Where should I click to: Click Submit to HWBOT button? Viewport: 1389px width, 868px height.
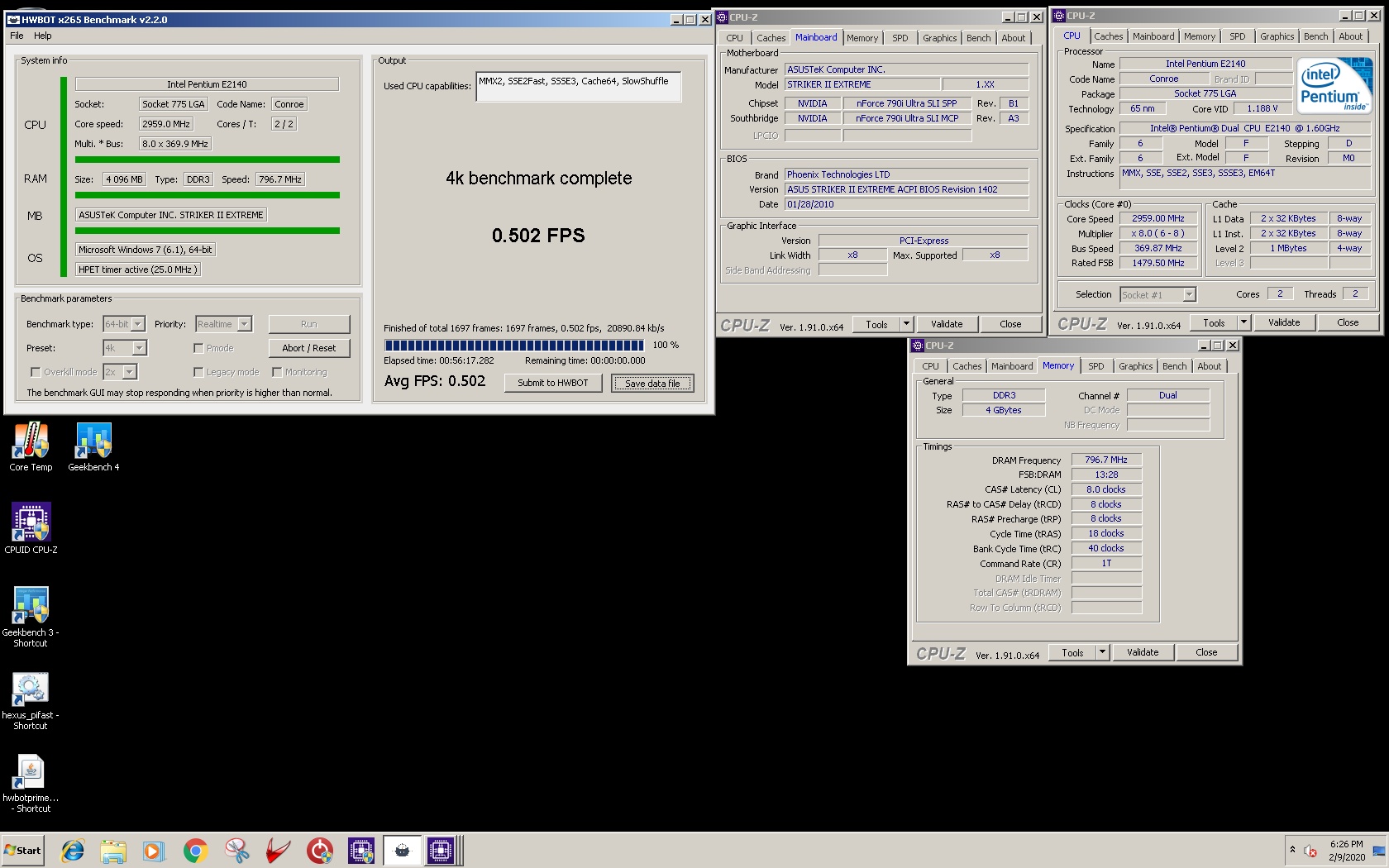point(553,383)
